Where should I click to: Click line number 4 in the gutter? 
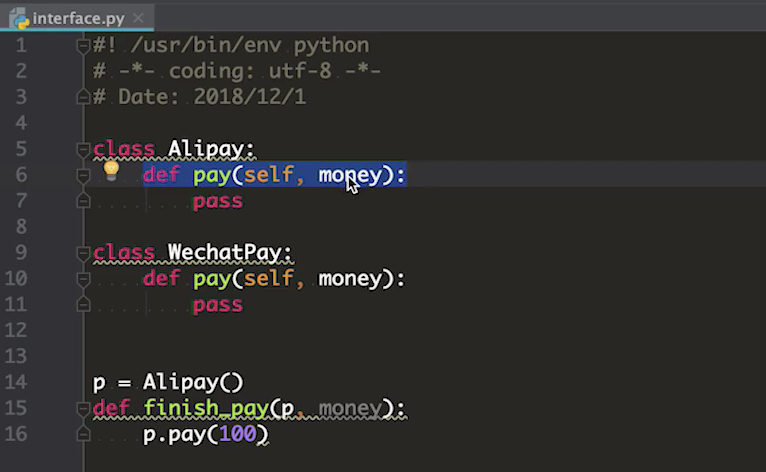21,123
